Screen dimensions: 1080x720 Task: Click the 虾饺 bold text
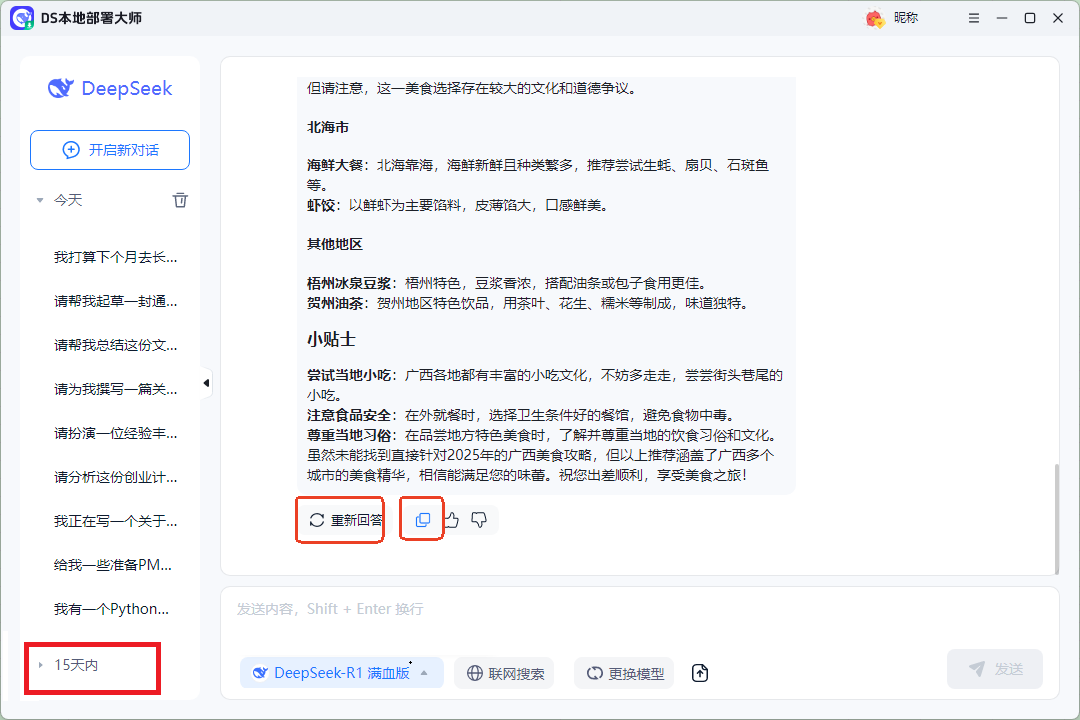coord(321,205)
